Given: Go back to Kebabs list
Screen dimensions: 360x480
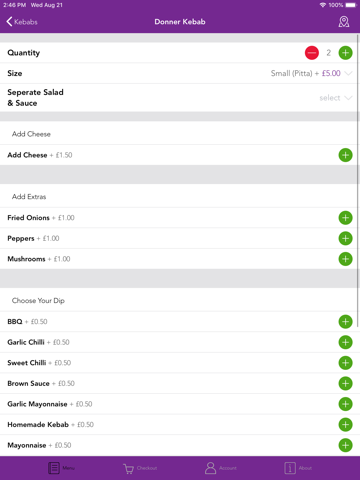Looking at the screenshot, I should point(22,22).
